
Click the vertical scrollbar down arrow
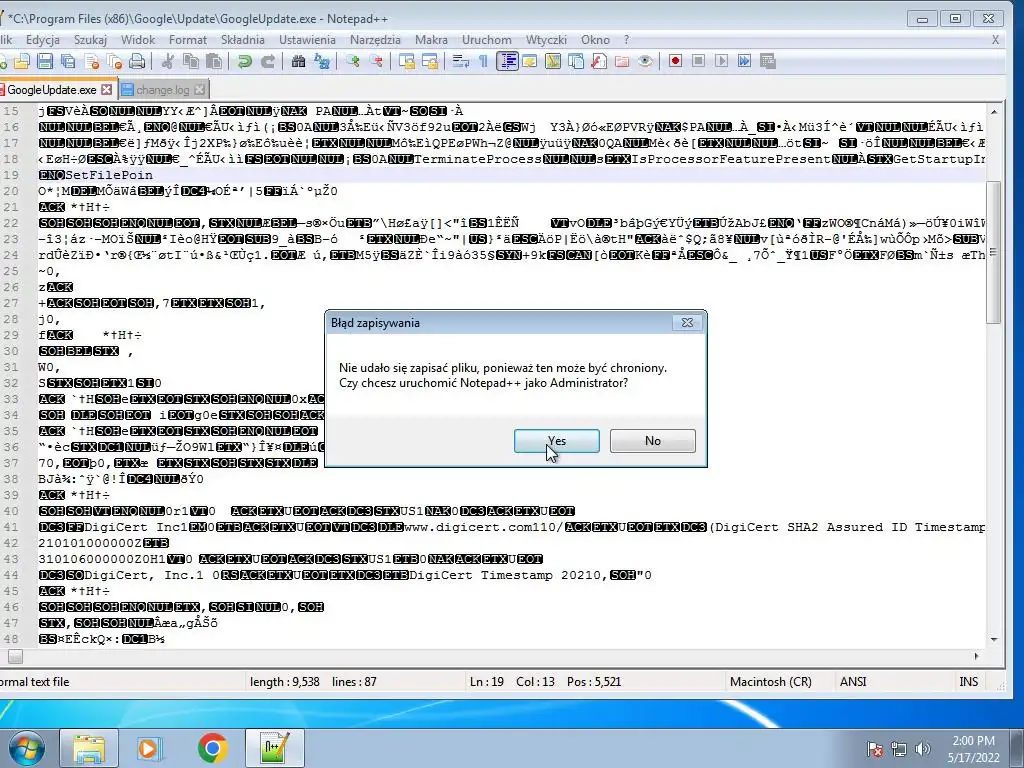(x=993, y=639)
